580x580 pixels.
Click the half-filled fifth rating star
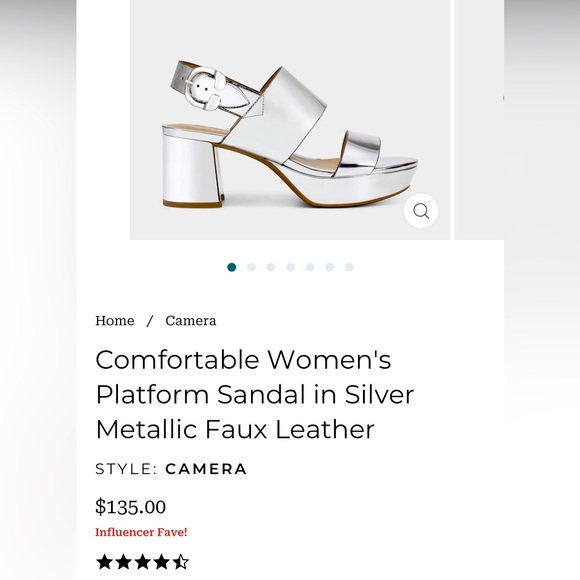181,562
